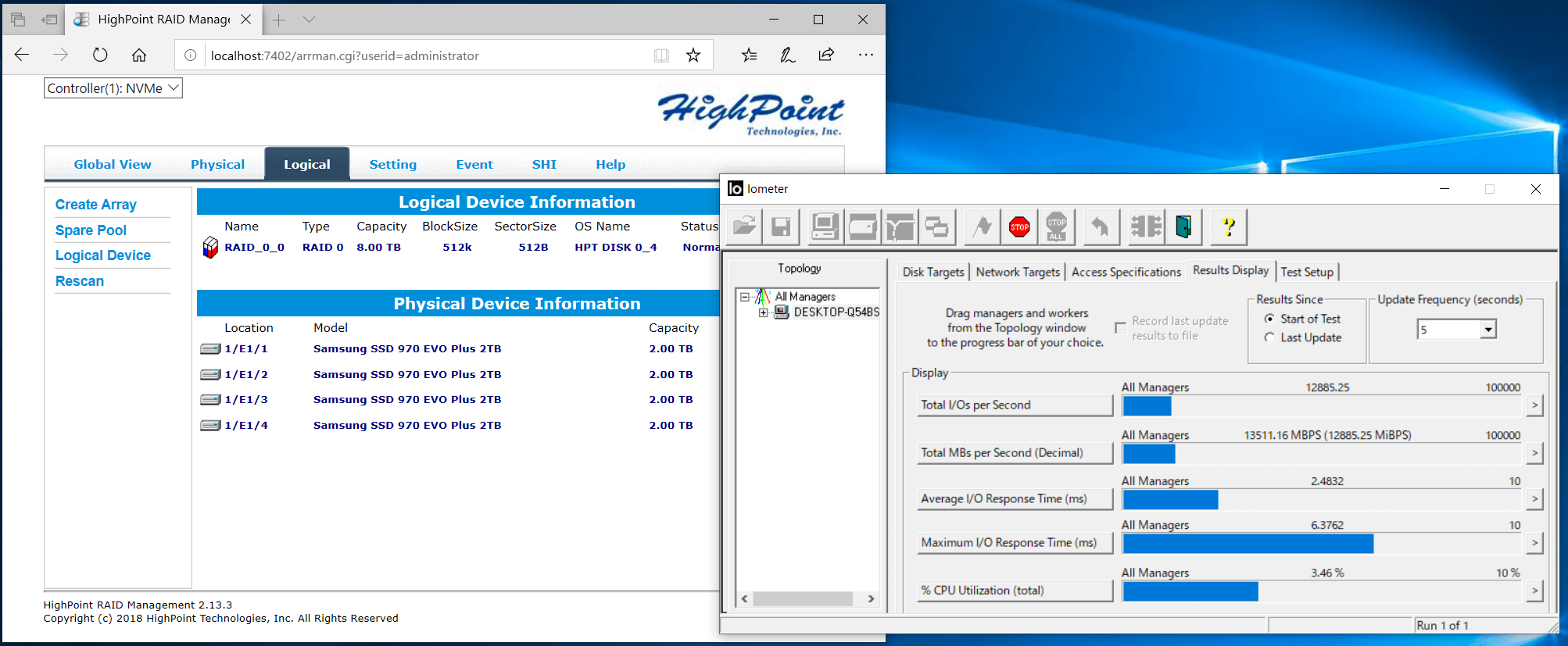The width and height of the screenshot is (1568, 646).
Task: Click the Reset Workers arrow icon
Action: [1101, 227]
